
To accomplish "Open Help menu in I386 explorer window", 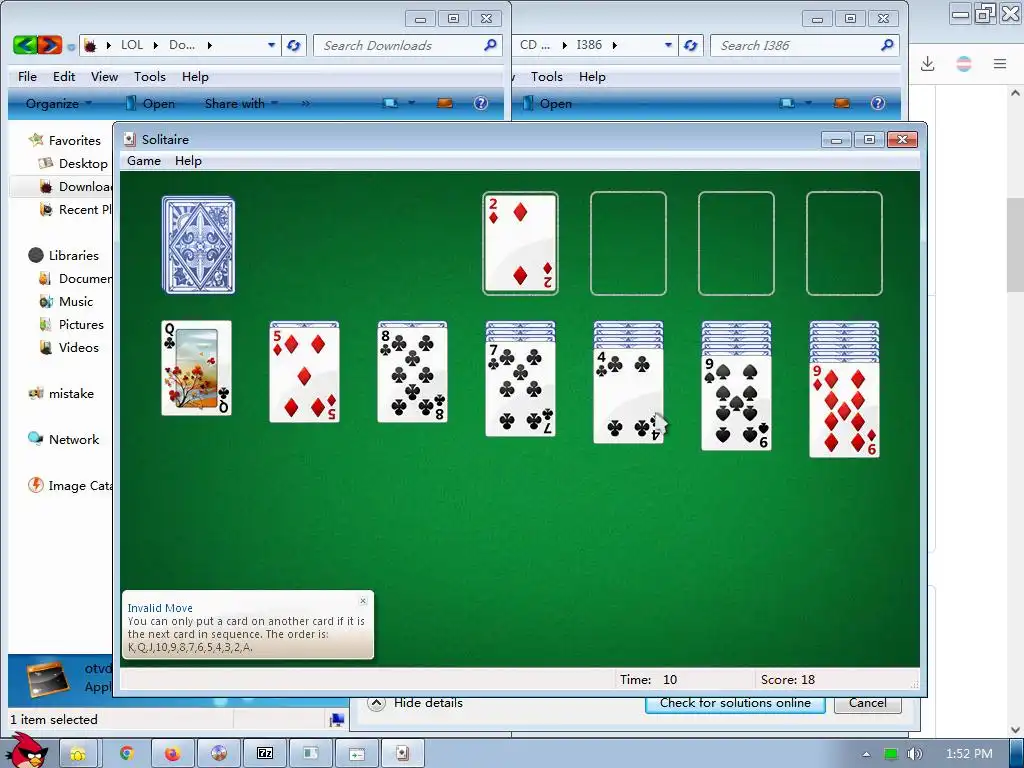I will pos(592,76).
